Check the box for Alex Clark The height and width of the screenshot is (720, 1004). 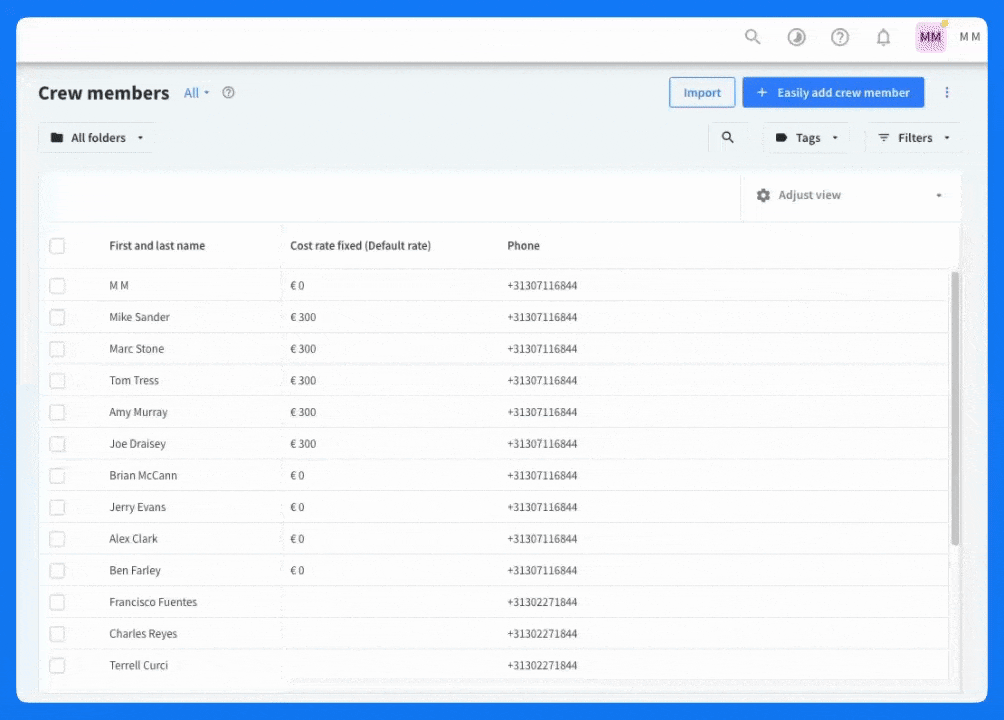[57, 539]
